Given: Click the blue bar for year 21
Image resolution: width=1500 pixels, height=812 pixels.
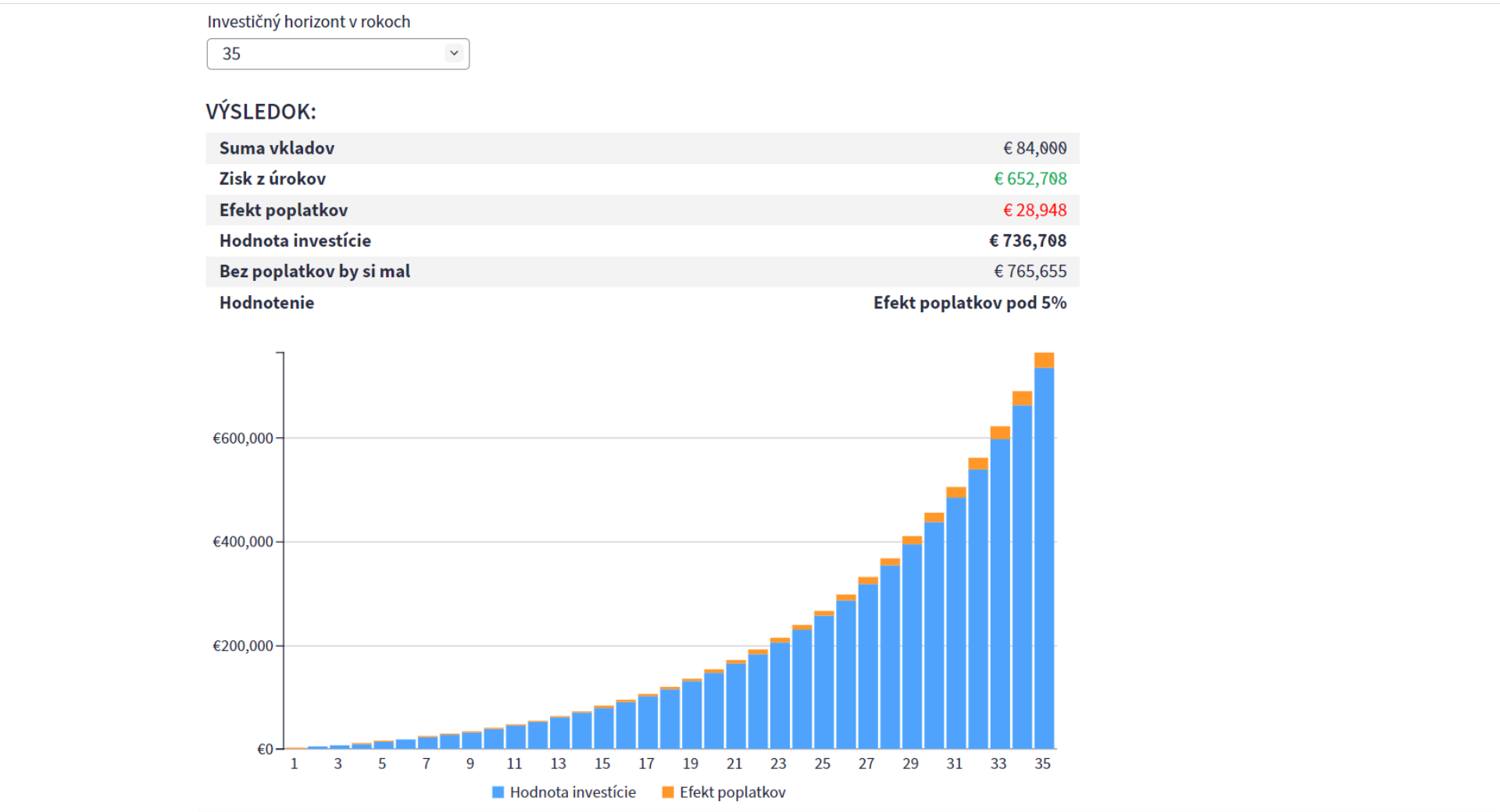Looking at the screenshot, I should point(735,707).
